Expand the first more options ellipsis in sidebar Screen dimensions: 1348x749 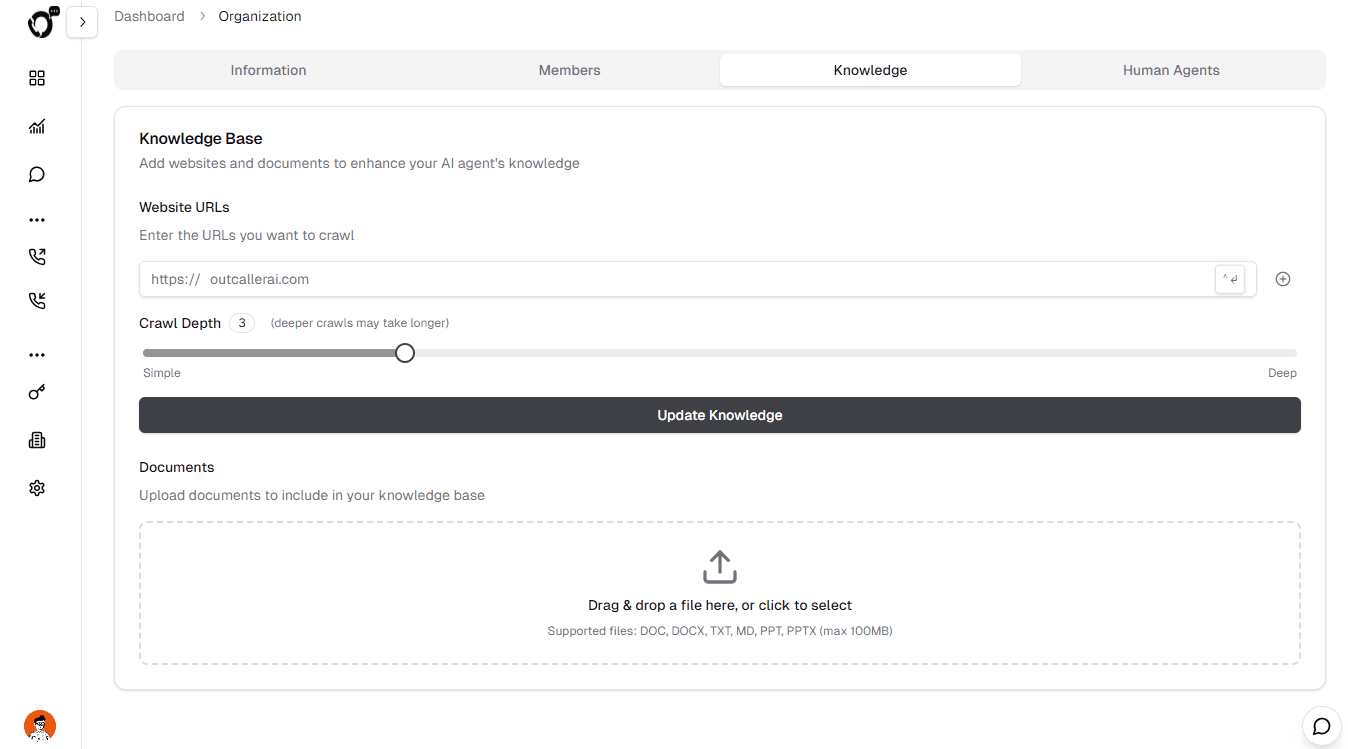coord(37,219)
